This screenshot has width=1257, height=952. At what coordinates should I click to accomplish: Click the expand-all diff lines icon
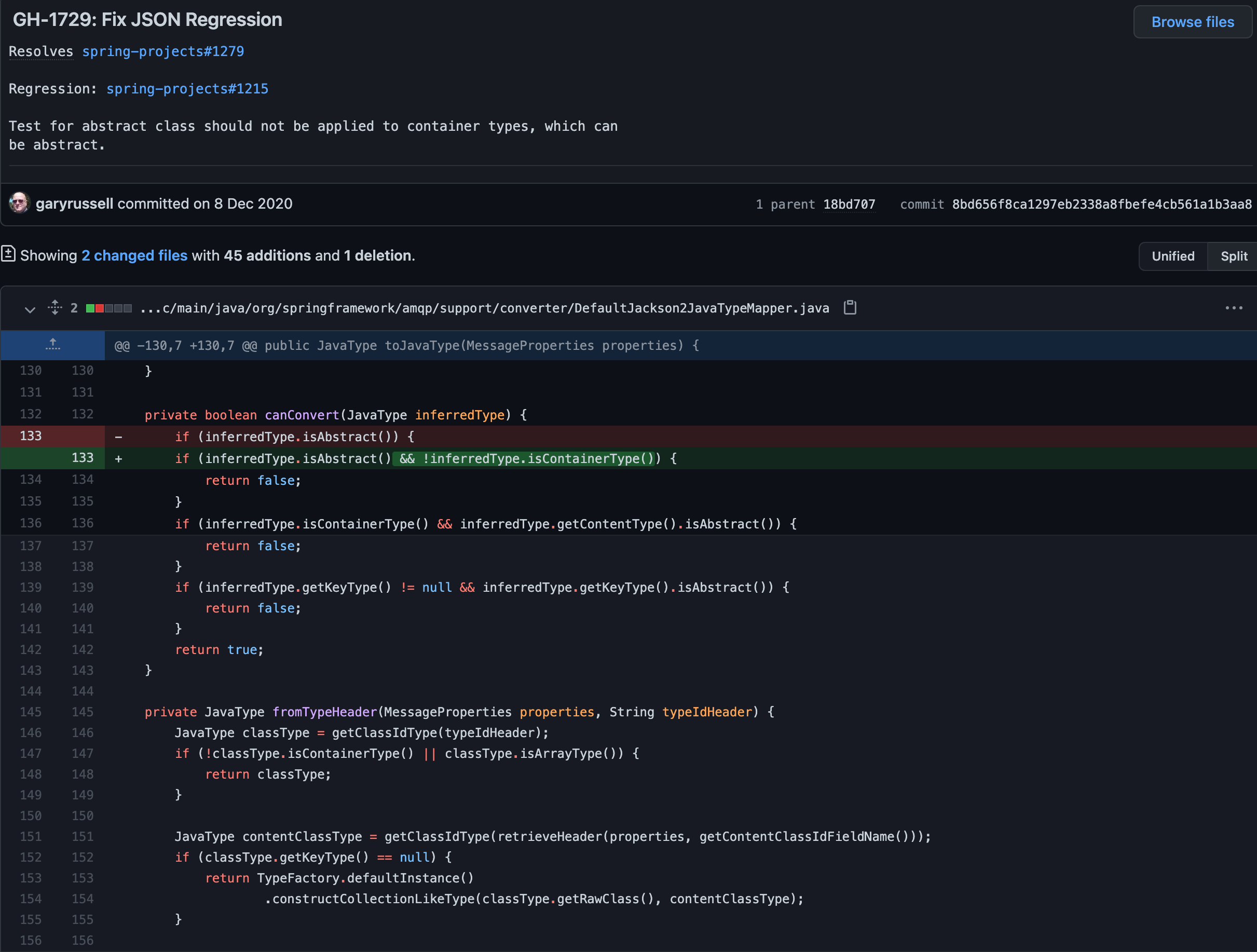[54, 307]
